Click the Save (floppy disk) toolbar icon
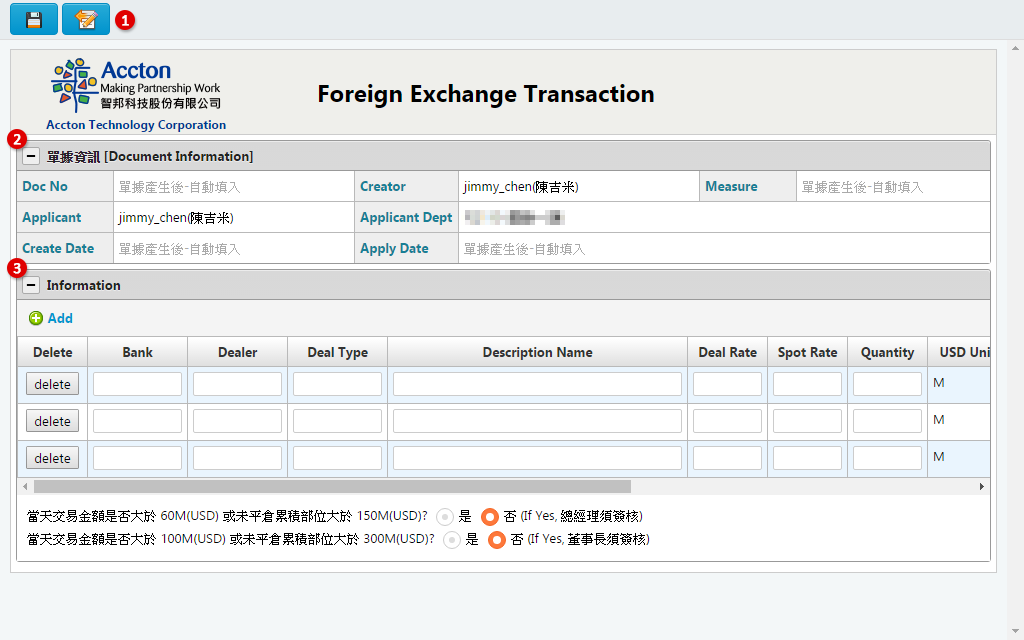This screenshot has height=640, width=1024. tap(33, 18)
